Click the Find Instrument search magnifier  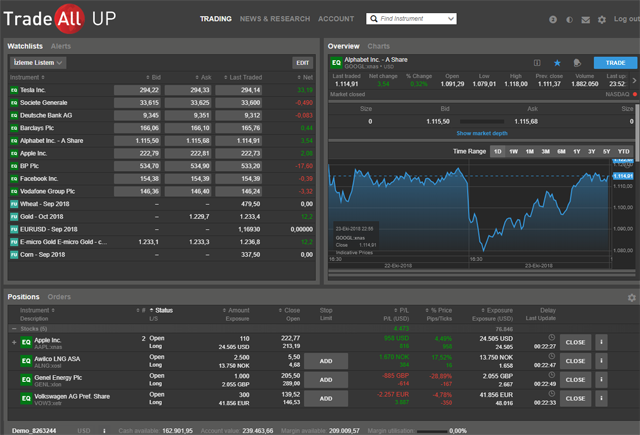coord(373,19)
